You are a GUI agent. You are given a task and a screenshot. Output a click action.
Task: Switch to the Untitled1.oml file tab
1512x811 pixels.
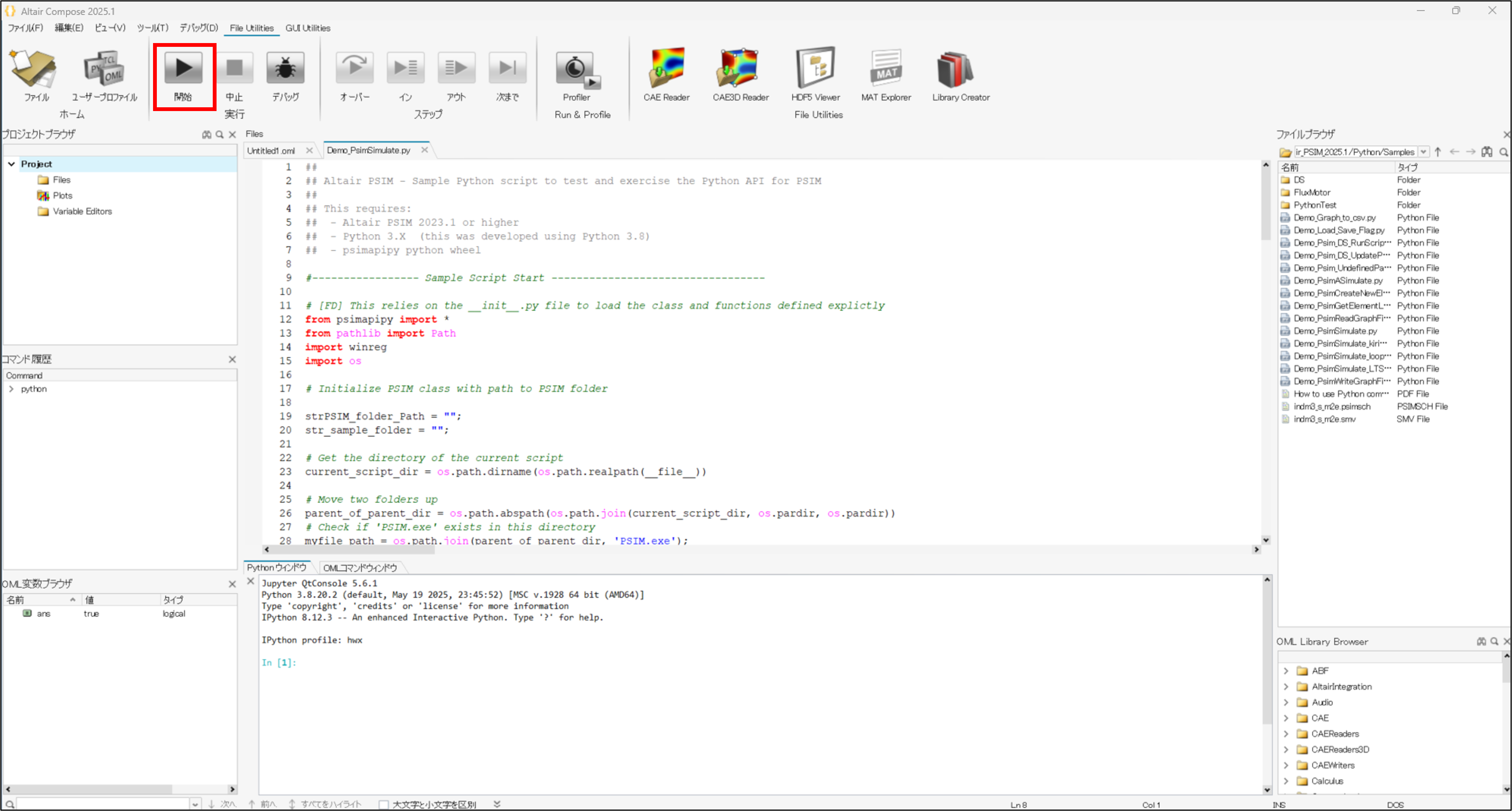271,151
